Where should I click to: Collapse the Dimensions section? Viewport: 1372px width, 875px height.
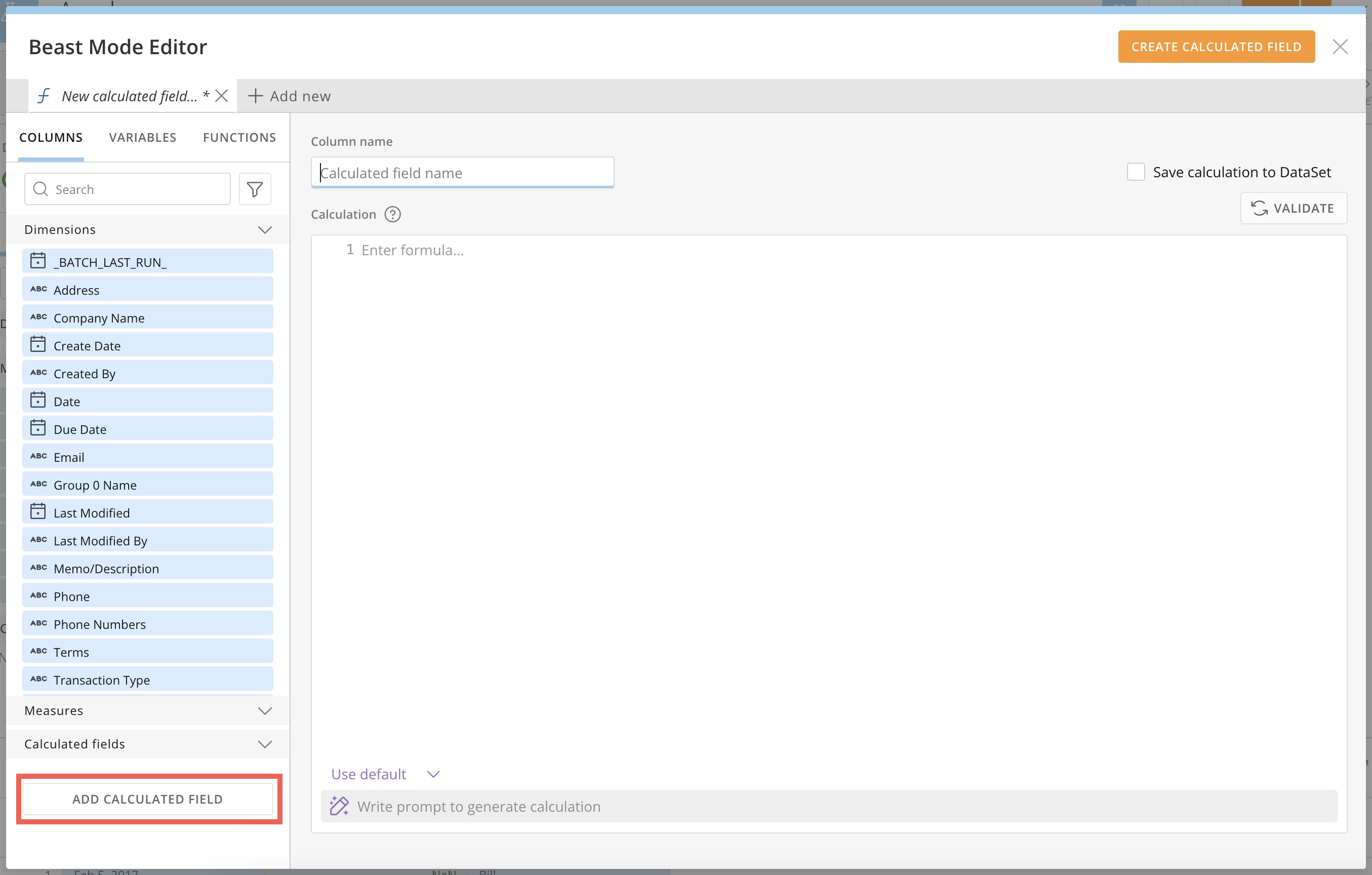[265, 230]
